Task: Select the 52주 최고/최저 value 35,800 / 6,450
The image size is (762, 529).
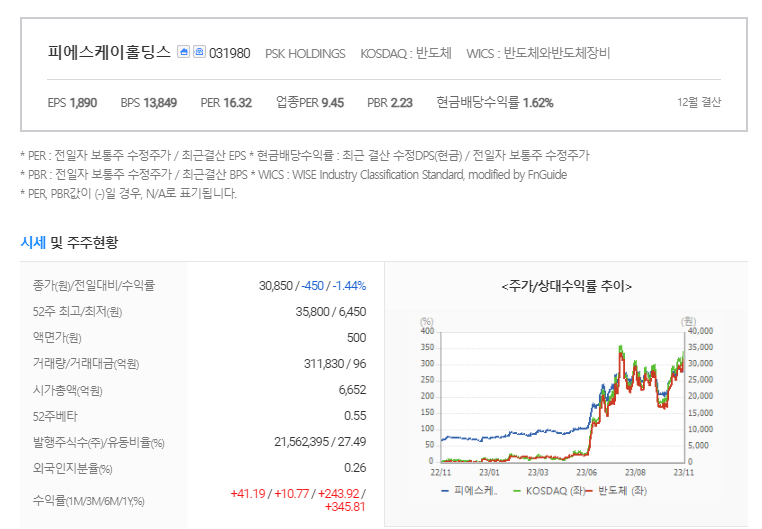Action: pyautogui.click(x=331, y=311)
